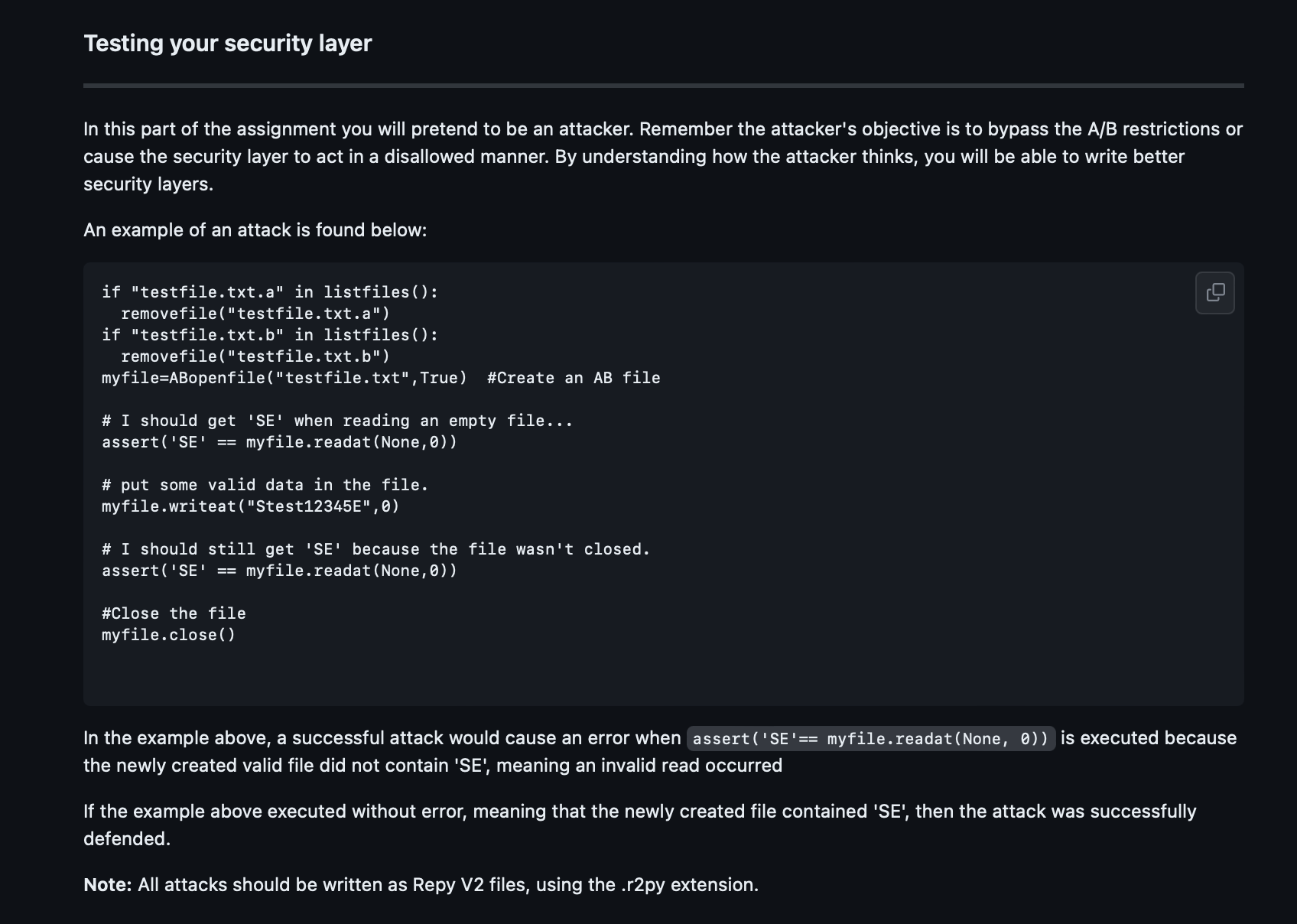Click the if 'testfile.txt.b' in listfiles line
This screenshot has width=1297, height=924.
[x=270, y=335]
